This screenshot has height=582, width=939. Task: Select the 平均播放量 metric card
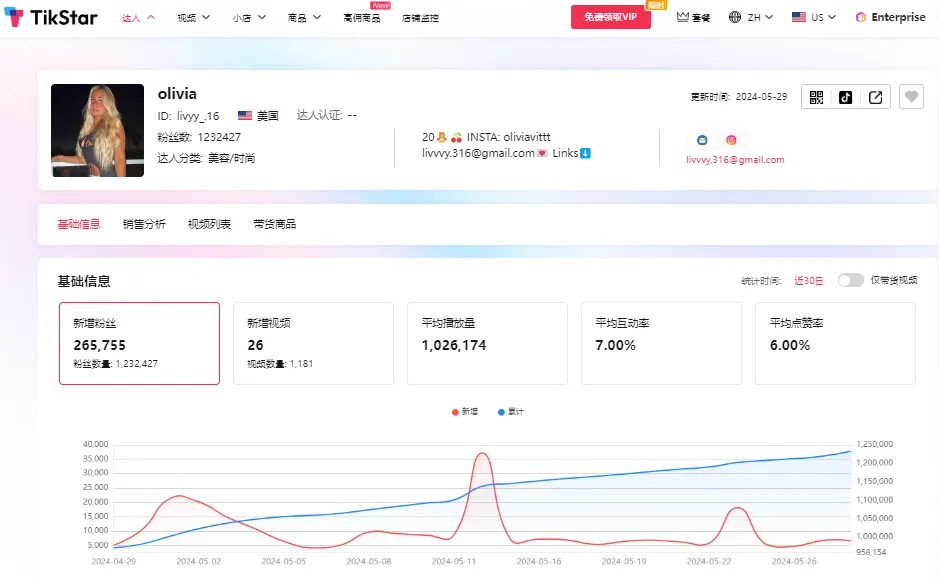click(x=487, y=343)
